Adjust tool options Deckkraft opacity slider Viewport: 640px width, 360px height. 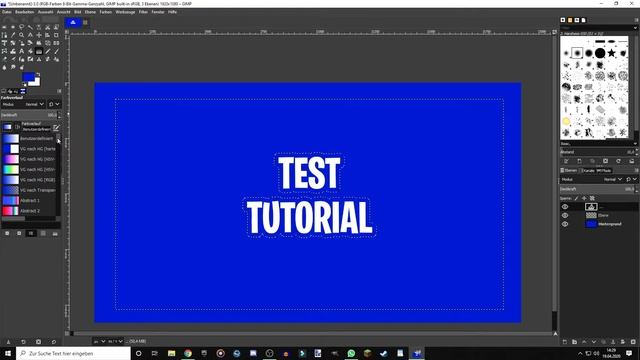(x=29, y=115)
